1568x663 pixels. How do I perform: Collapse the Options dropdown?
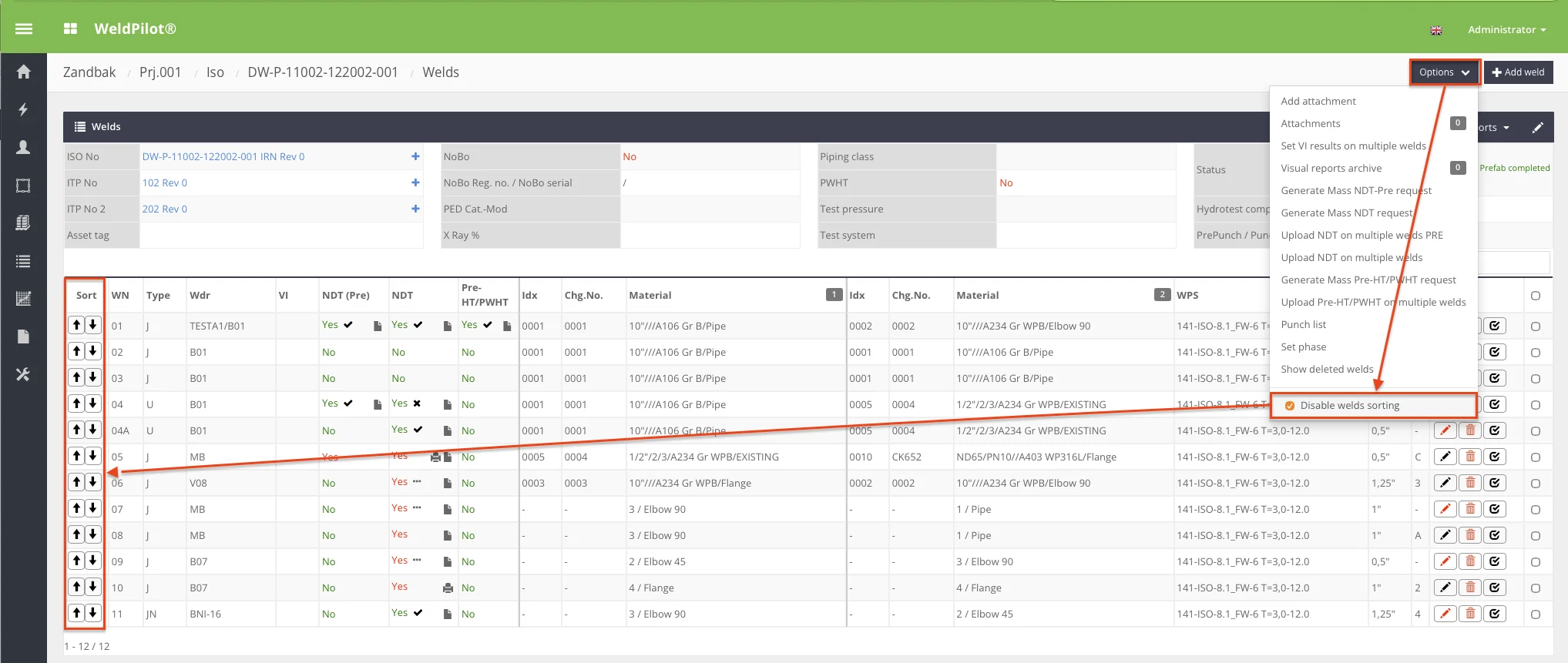pos(1444,72)
